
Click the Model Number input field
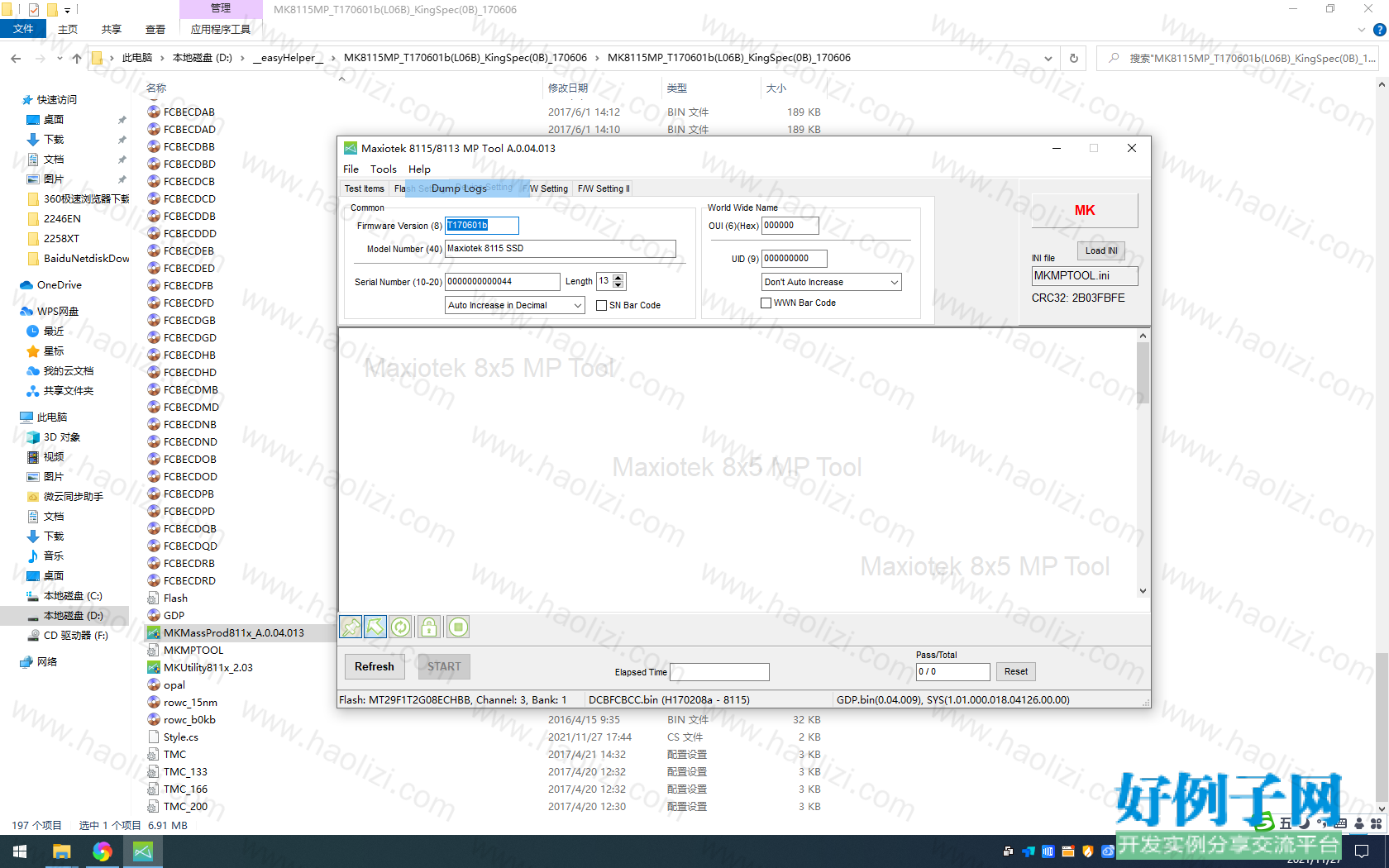561,249
